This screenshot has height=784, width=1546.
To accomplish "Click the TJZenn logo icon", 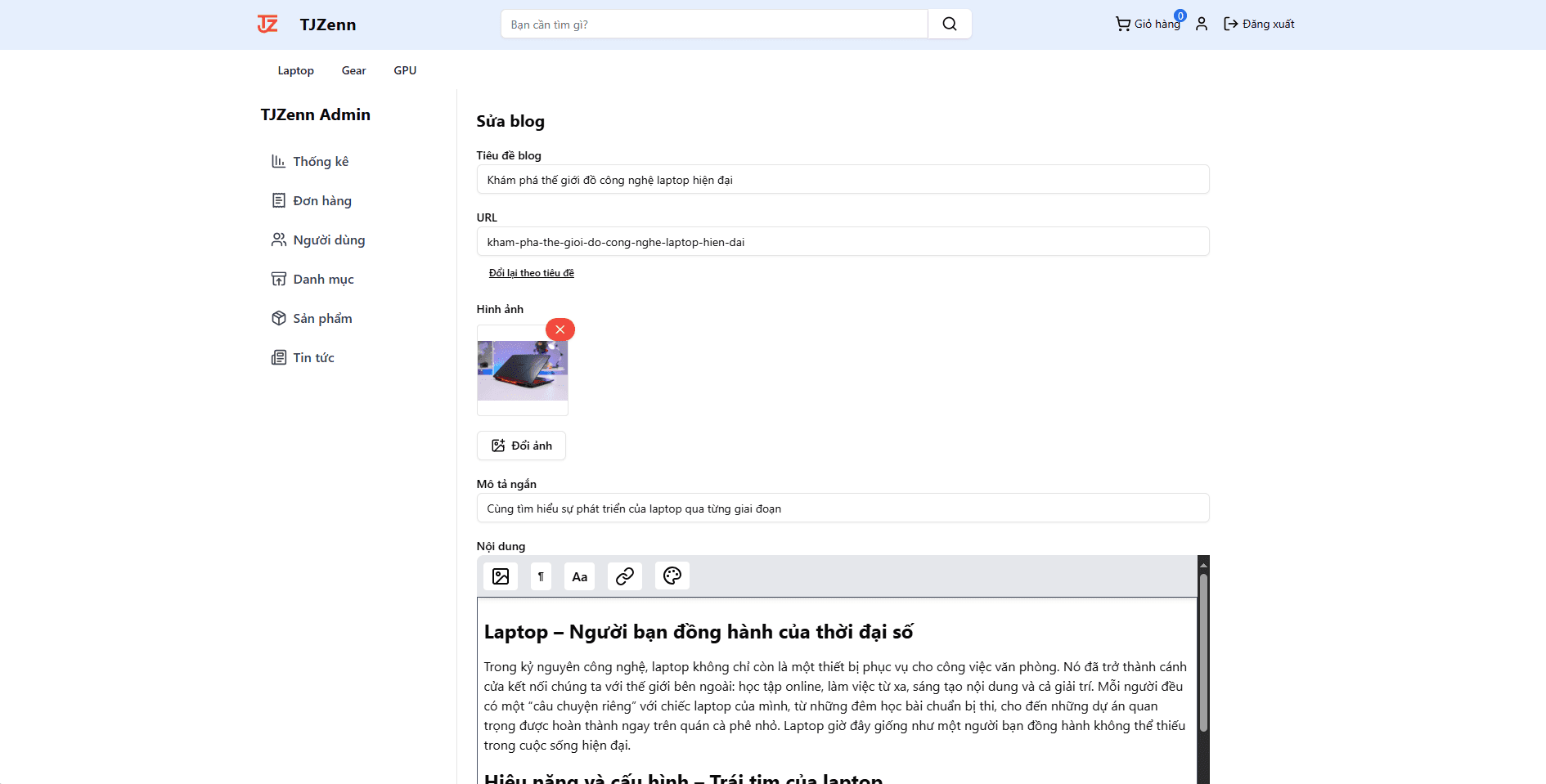I will pos(267,25).
